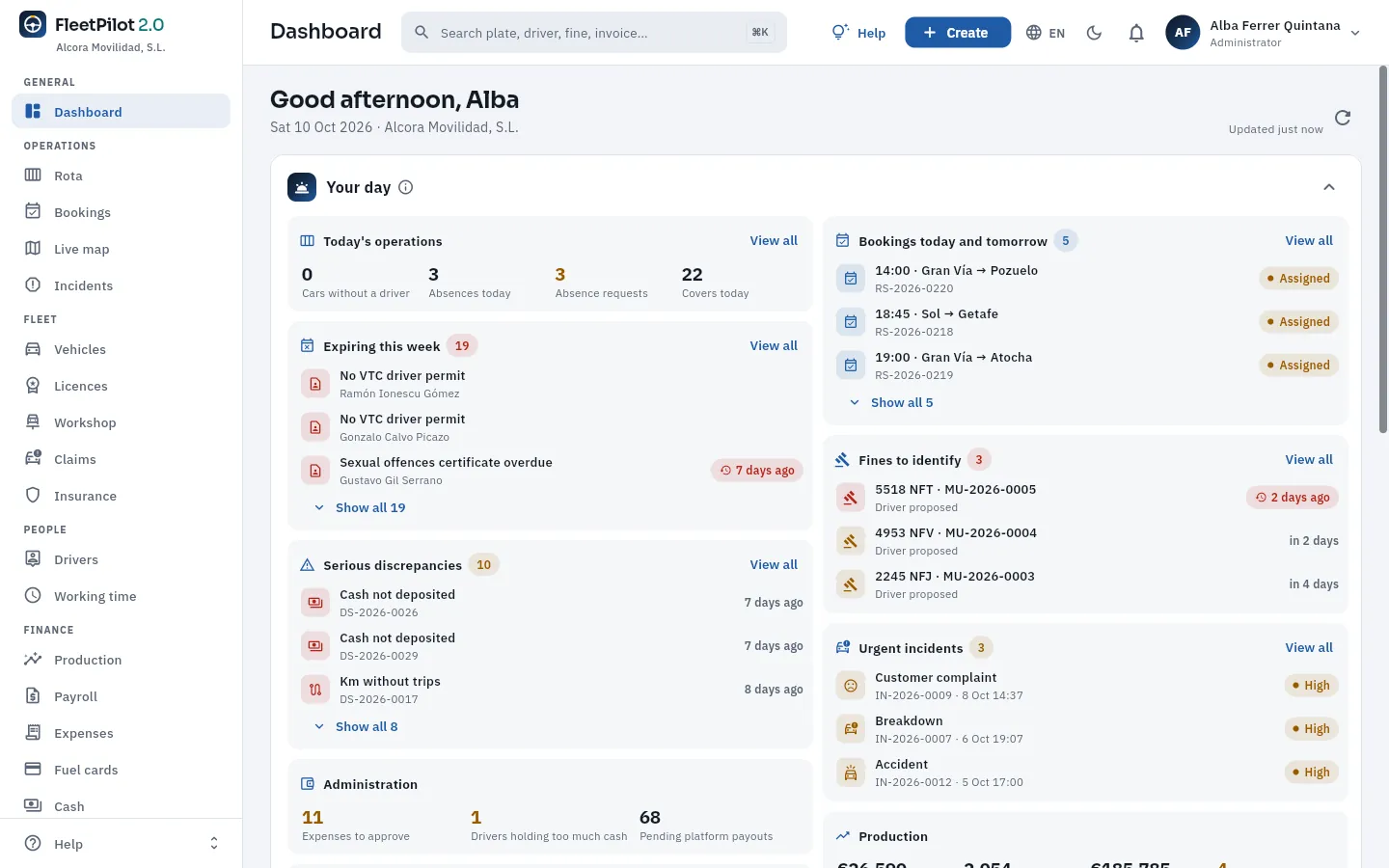Click the Workshop sidebar icon

tap(33, 422)
